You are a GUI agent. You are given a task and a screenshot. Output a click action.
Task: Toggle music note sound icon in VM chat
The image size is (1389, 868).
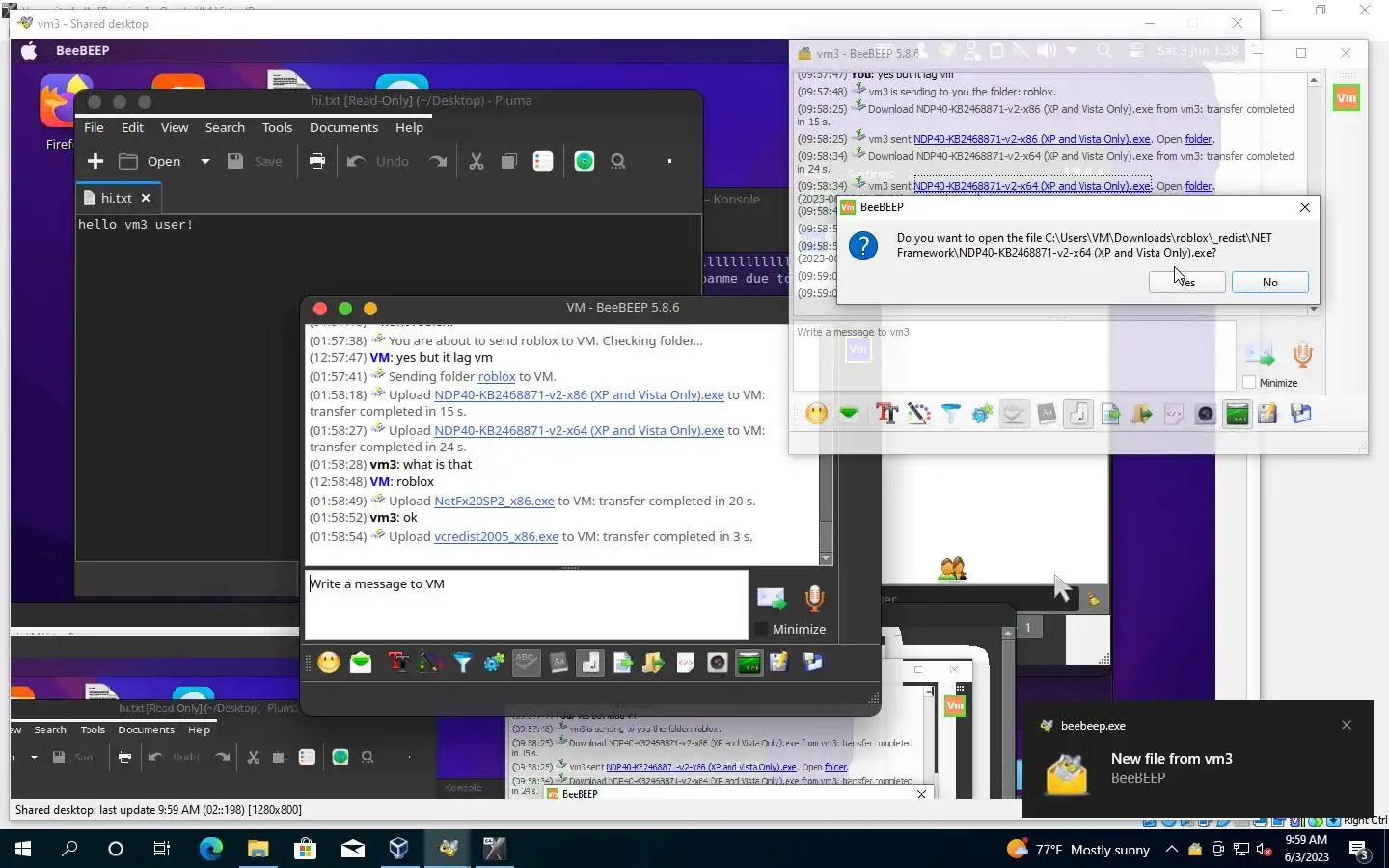pos(590,663)
